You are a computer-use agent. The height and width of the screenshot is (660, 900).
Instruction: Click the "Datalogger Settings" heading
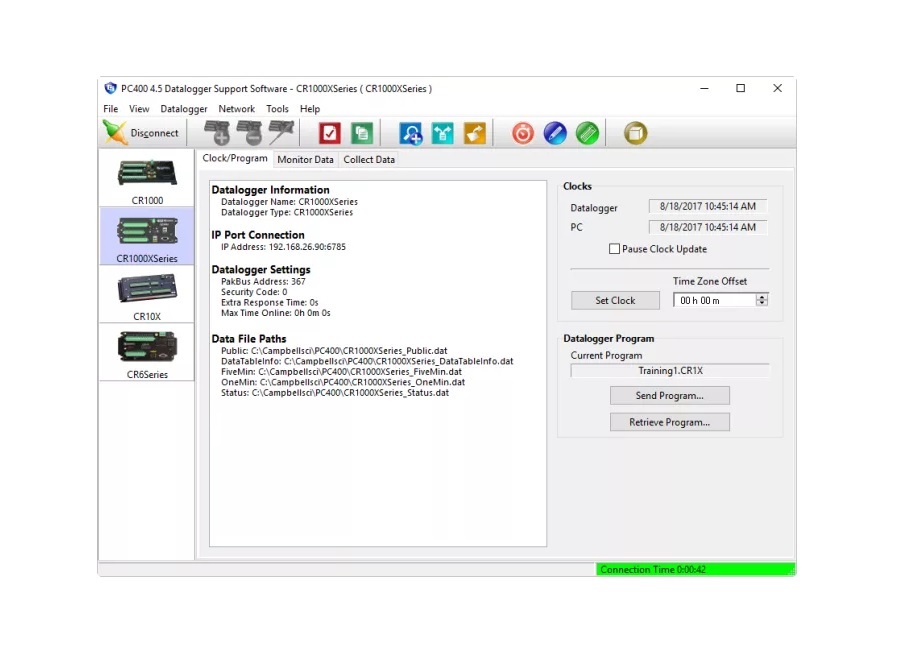pos(261,269)
